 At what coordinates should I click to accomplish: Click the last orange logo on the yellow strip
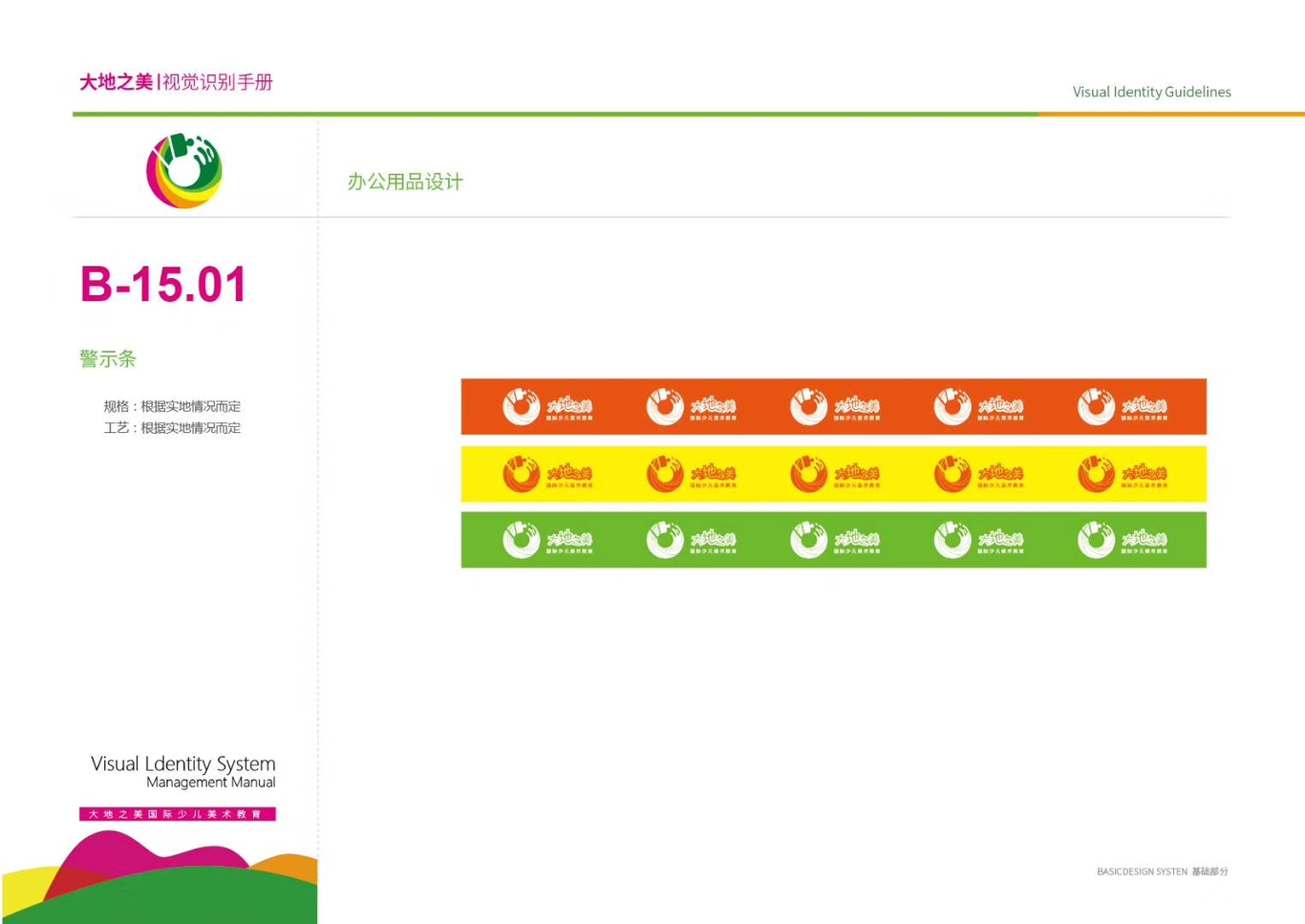pyautogui.click(x=1123, y=474)
